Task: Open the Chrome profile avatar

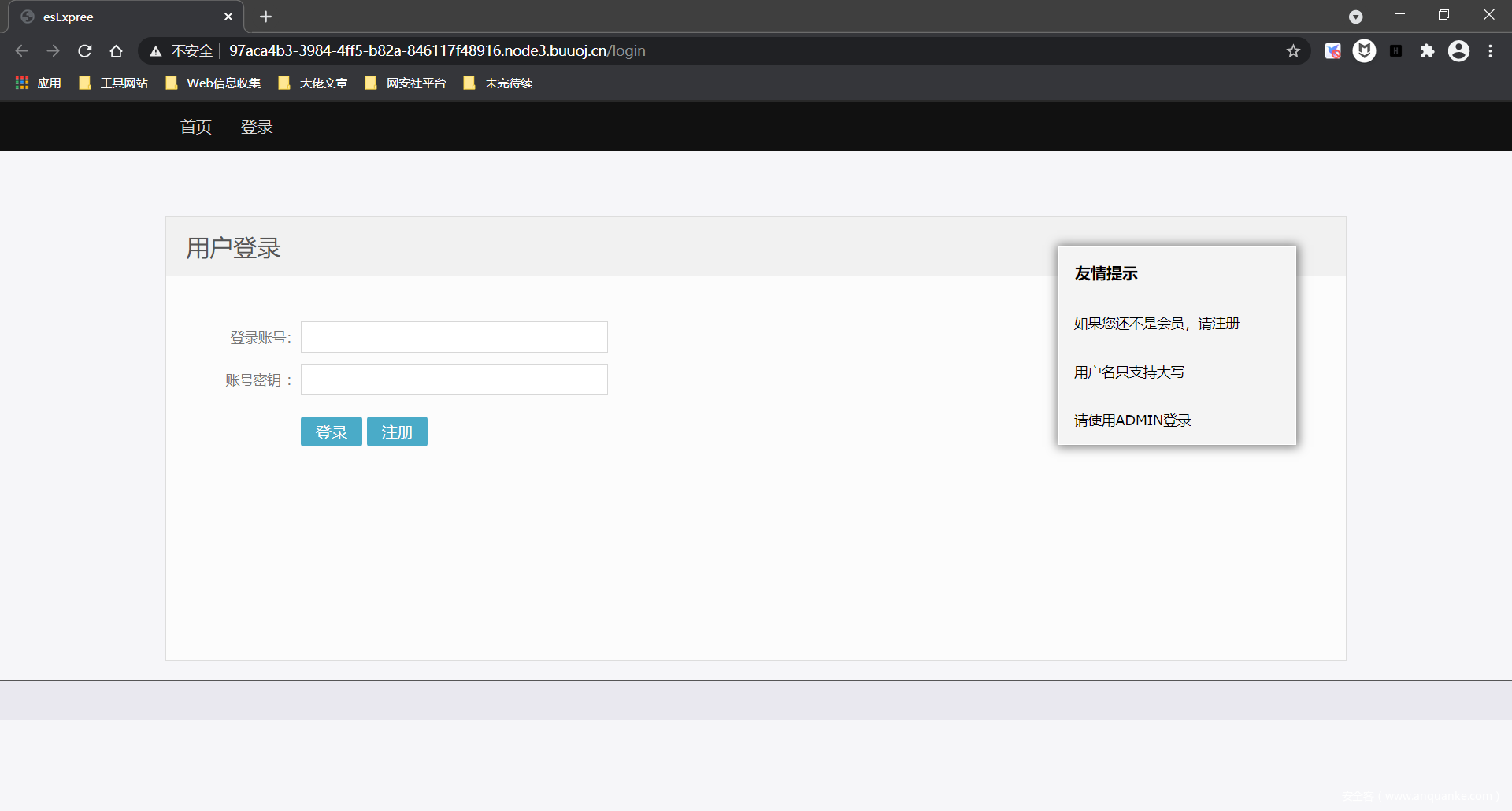Action: 1458,51
